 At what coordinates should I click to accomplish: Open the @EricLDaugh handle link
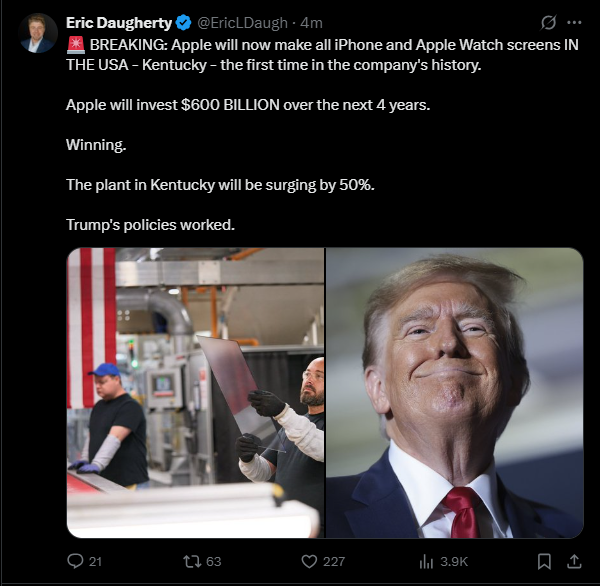click(242, 23)
